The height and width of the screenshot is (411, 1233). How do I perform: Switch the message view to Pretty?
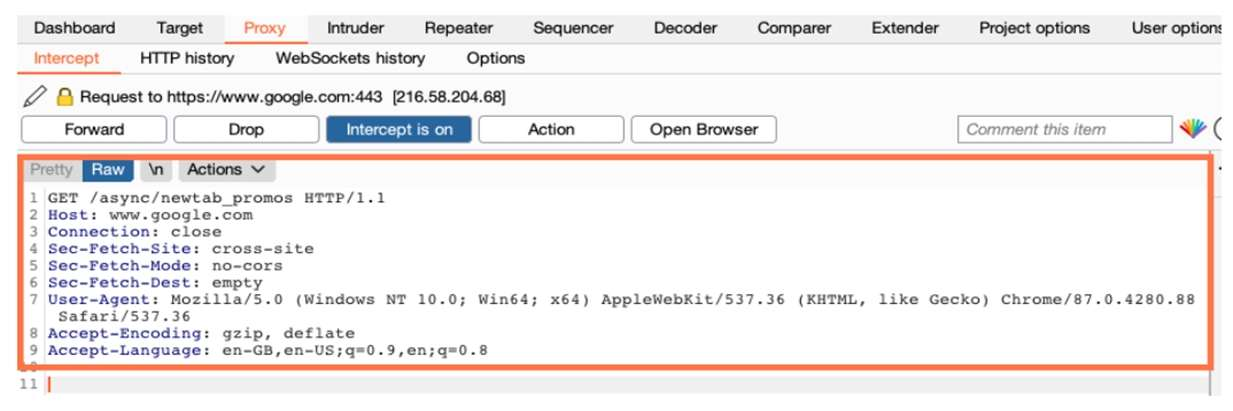coord(51,170)
